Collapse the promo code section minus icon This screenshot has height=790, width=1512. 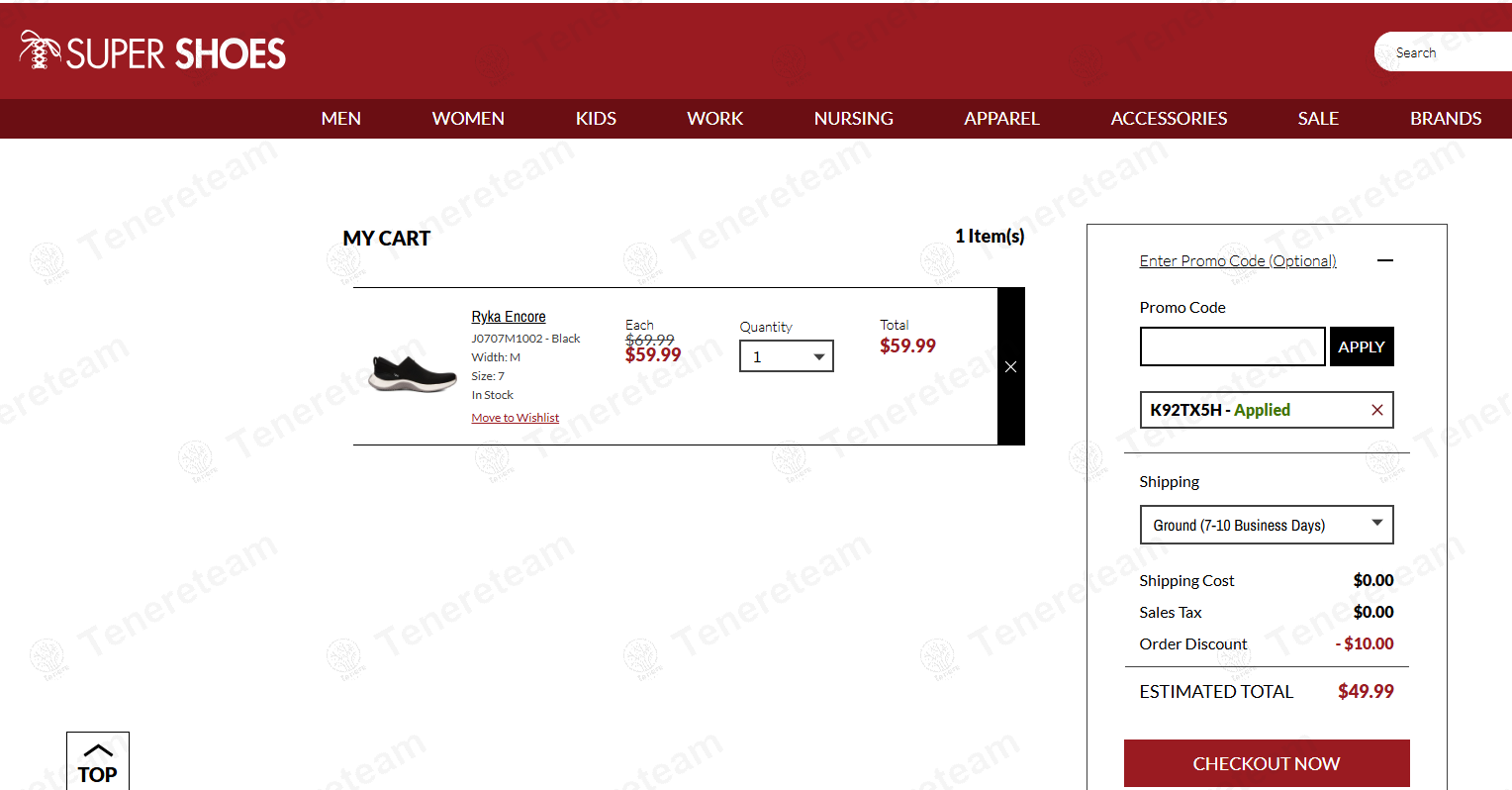pos(1385,260)
